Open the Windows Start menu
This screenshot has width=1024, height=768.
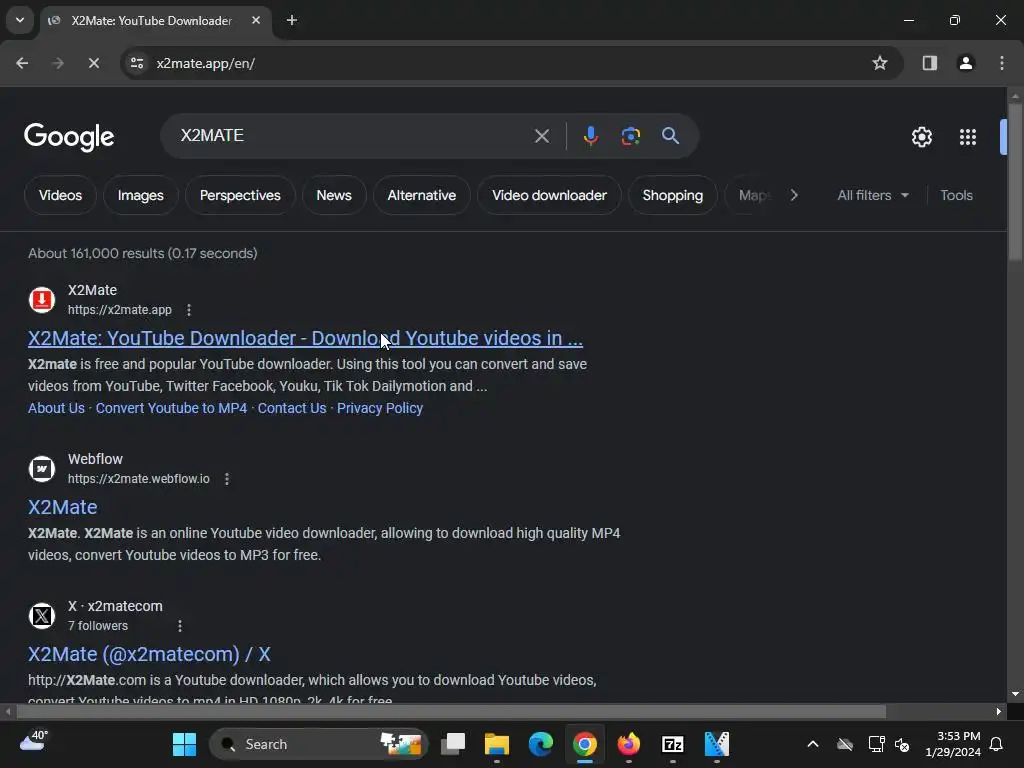click(x=184, y=744)
